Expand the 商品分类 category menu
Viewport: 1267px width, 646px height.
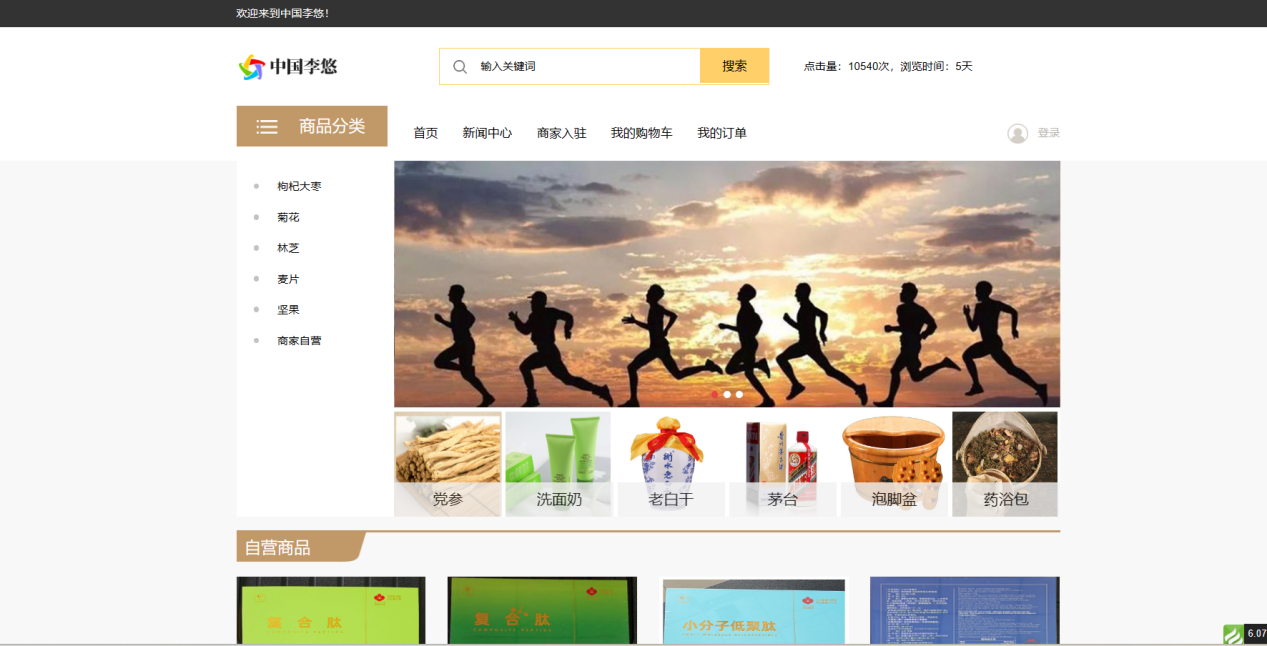331,127
